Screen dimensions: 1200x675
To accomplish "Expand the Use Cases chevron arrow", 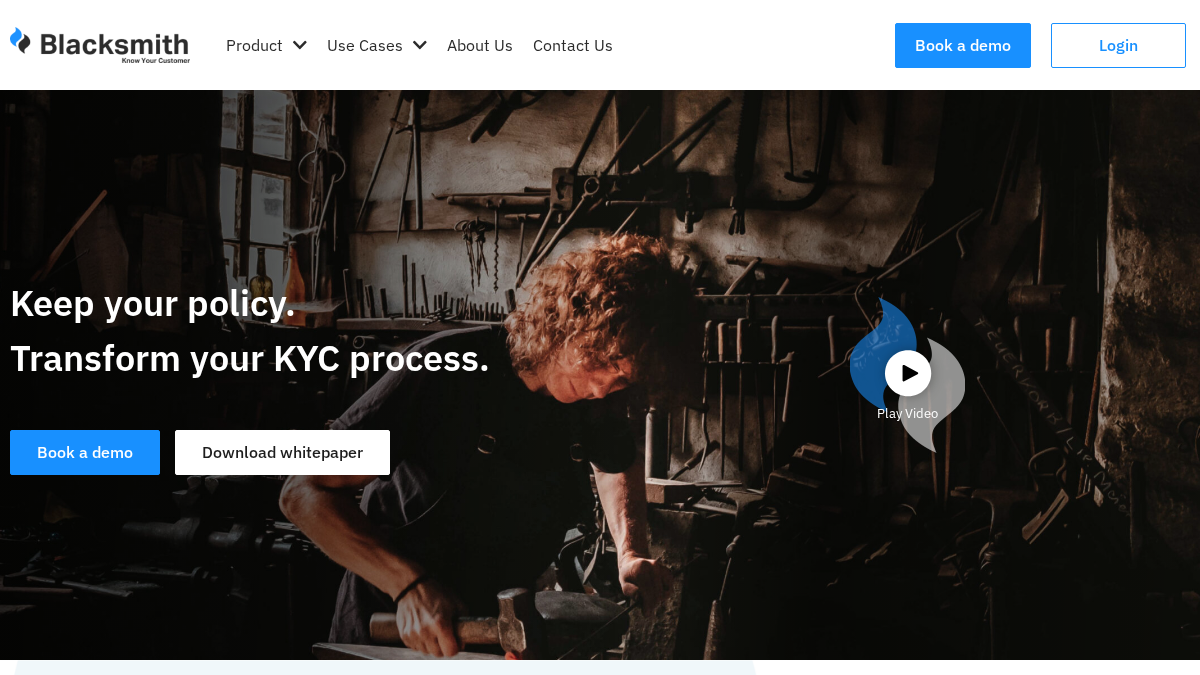I will click(419, 45).
